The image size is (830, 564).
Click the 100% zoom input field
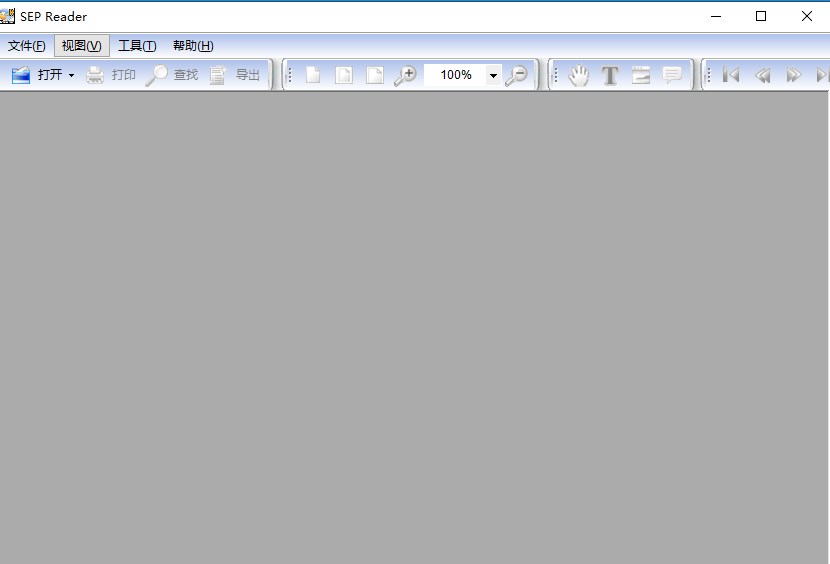pos(455,75)
